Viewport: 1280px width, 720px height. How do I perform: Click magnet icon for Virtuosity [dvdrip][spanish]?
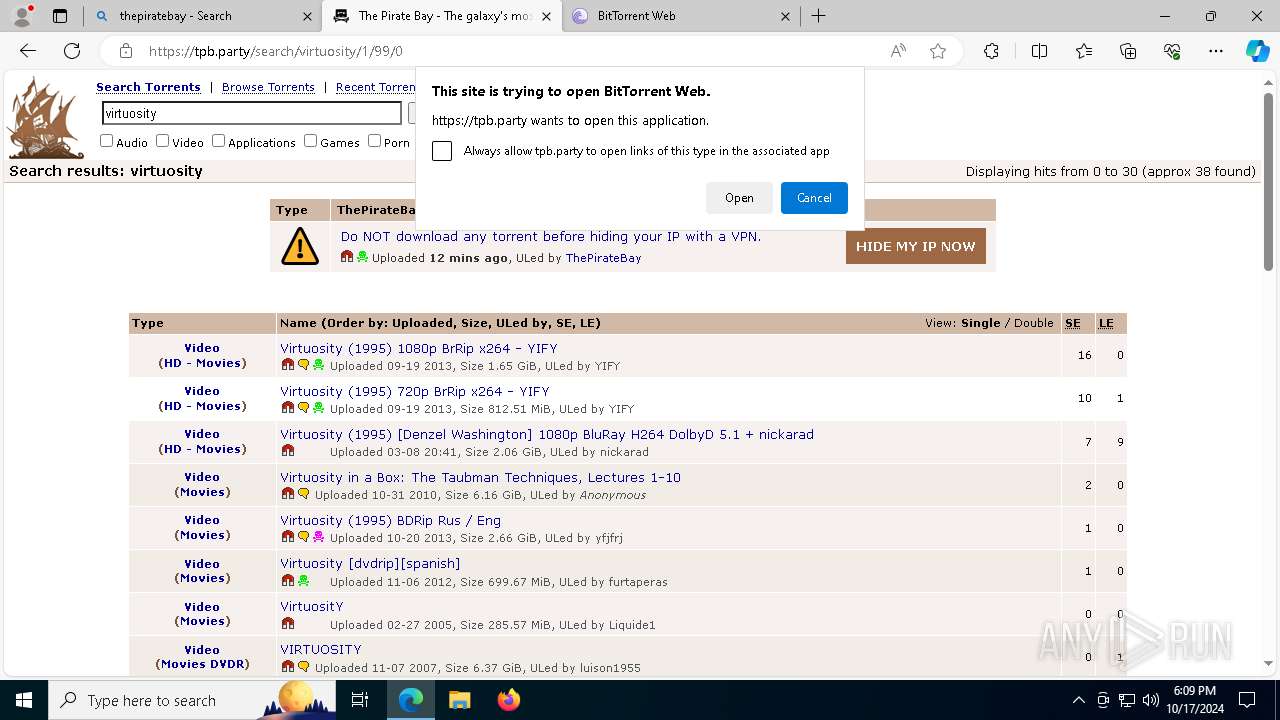[288, 580]
